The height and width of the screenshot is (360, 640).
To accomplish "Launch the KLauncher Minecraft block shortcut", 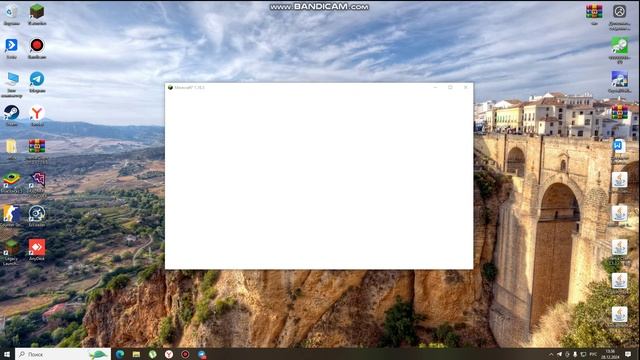I will point(37,11).
